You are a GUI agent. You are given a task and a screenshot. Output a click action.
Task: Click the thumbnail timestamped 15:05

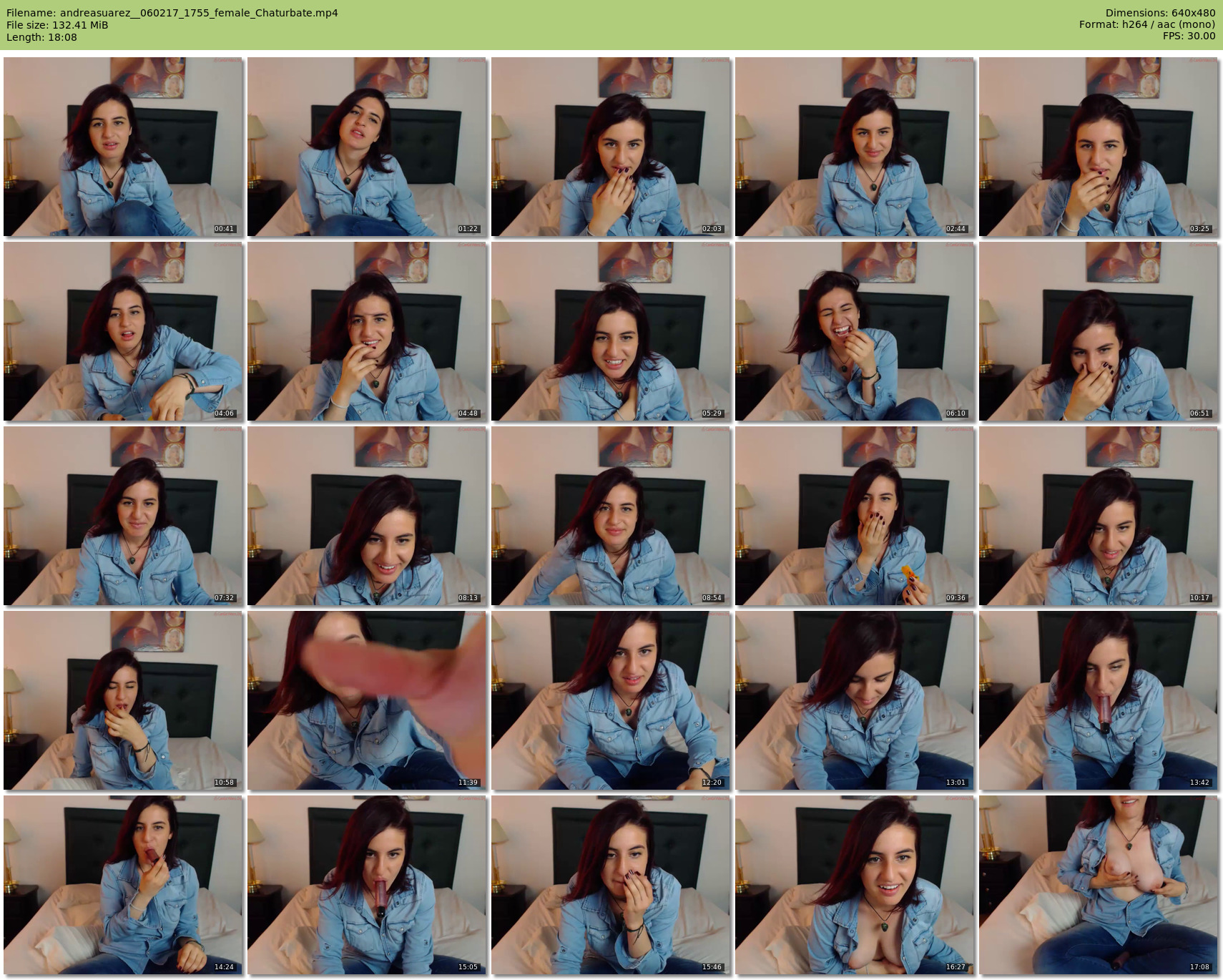coord(367,885)
